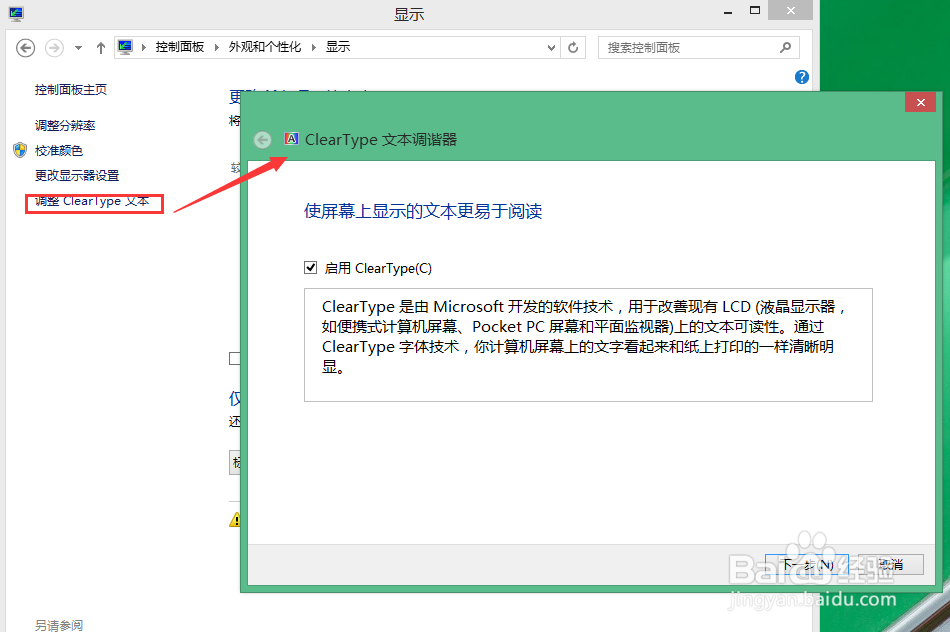
Task: Click the ClearType icon in the dialog title bar
Action: pos(291,139)
